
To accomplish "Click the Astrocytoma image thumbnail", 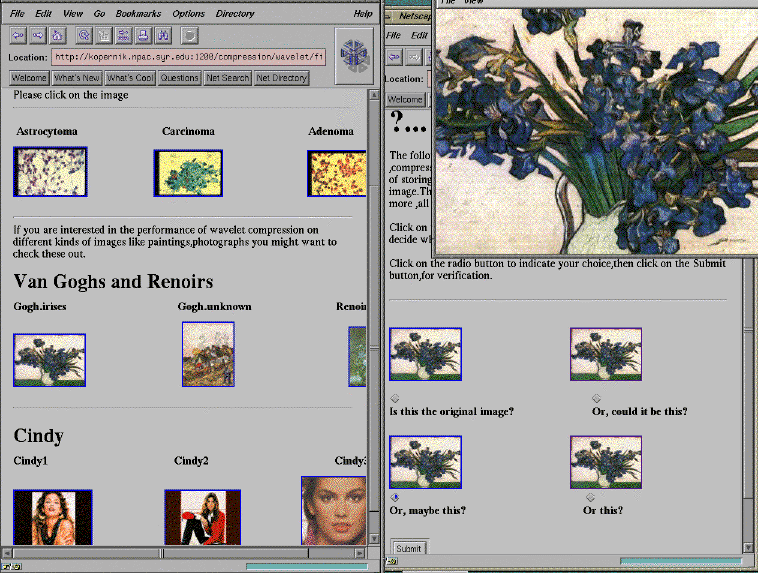I will click(50, 172).
